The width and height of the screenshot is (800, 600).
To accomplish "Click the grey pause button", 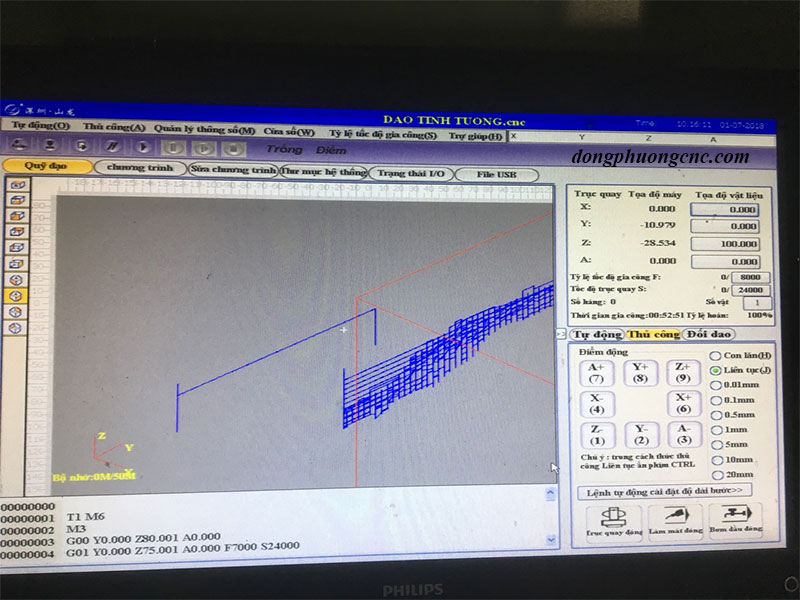I will (x=173, y=148).
